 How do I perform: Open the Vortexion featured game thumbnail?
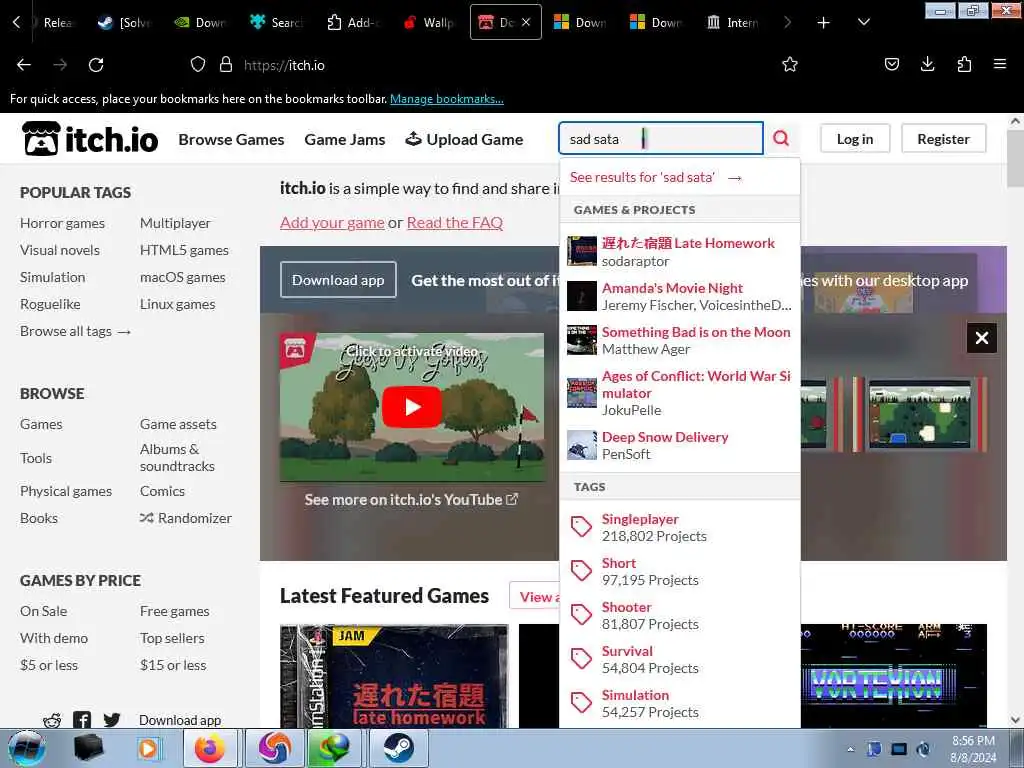click(x=893, y=676)
